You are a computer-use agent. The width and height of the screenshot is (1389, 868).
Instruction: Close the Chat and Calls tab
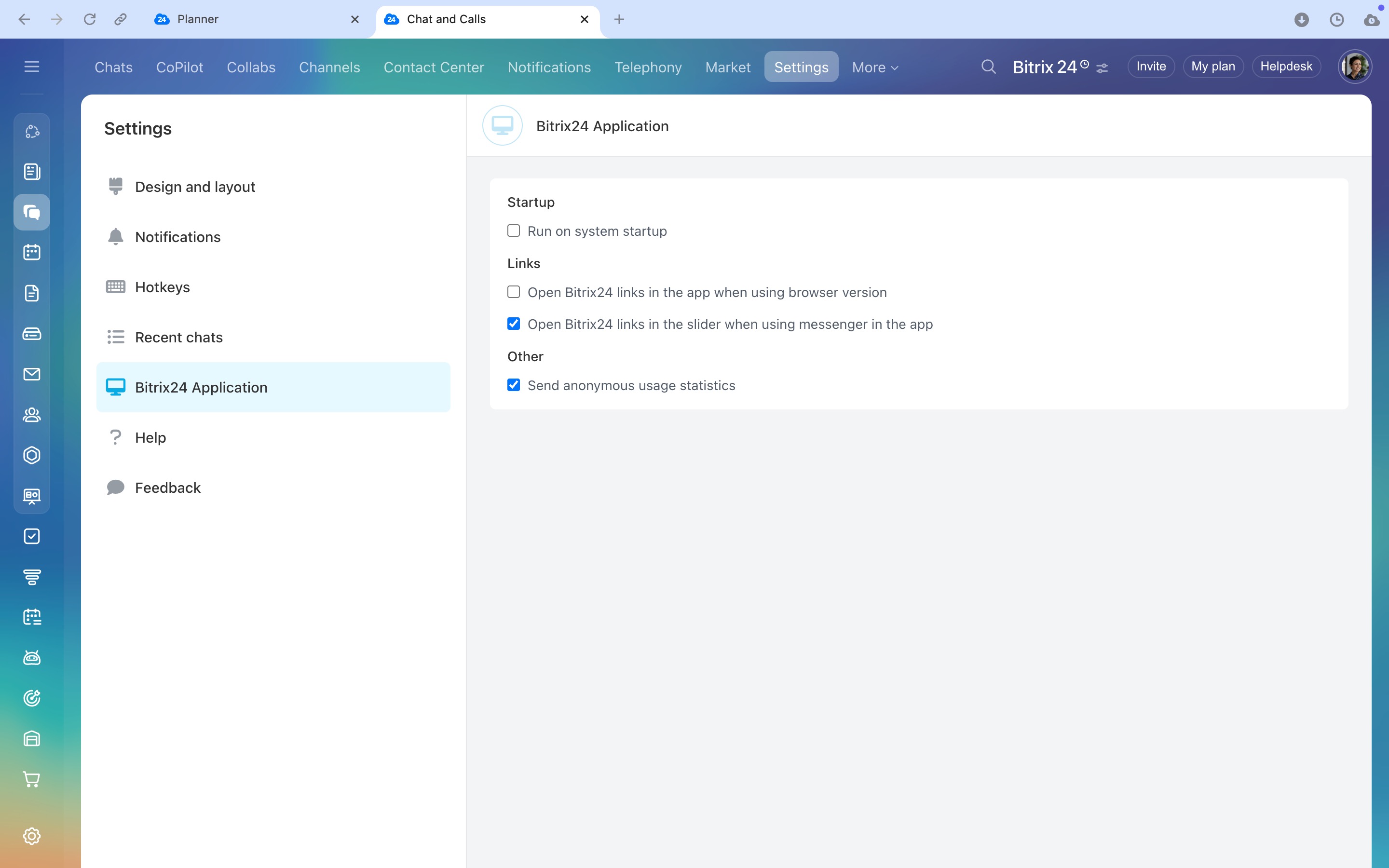585,19
